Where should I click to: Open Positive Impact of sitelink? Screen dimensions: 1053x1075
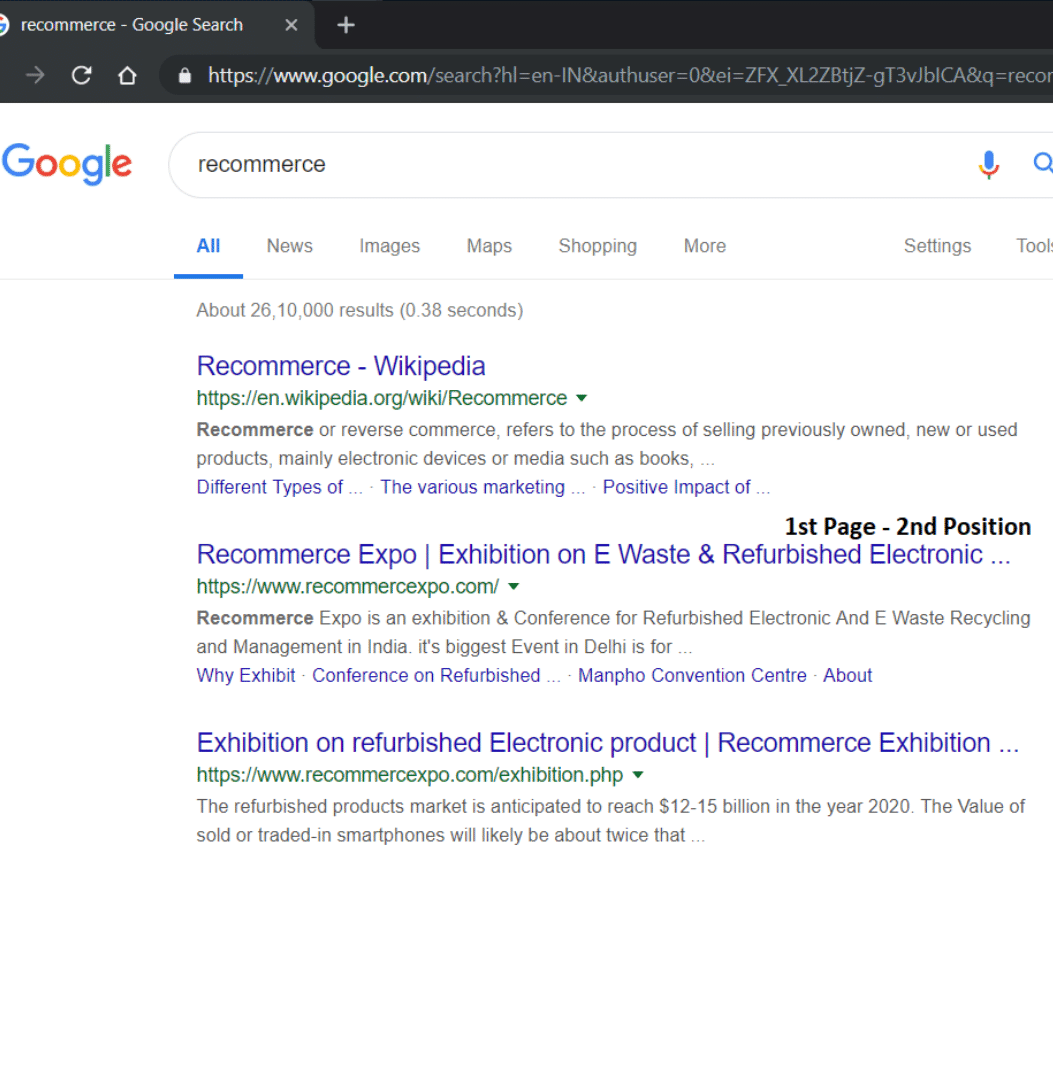coord(686,487)
